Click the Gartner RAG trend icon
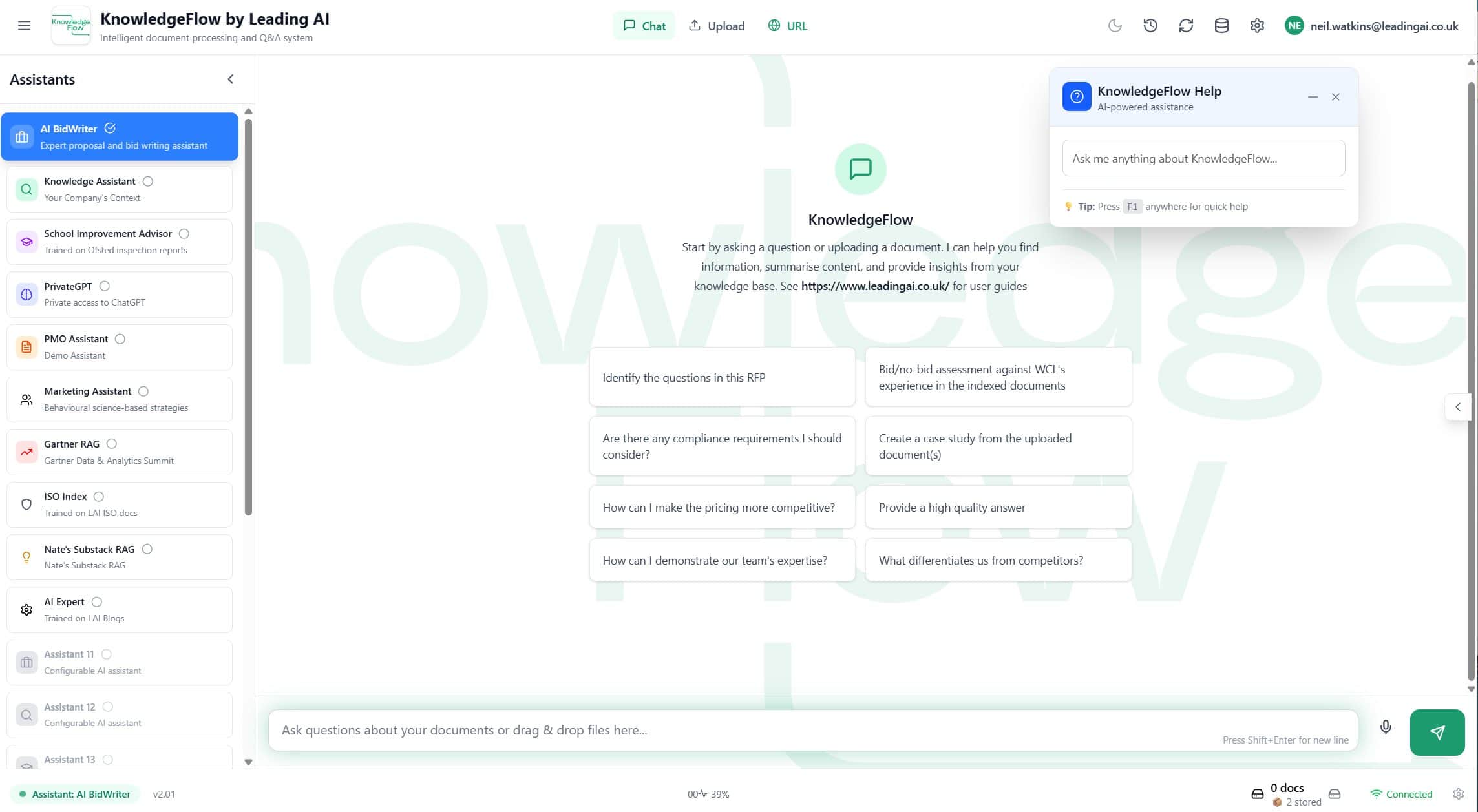1478x812 pixels. [26, 452]
